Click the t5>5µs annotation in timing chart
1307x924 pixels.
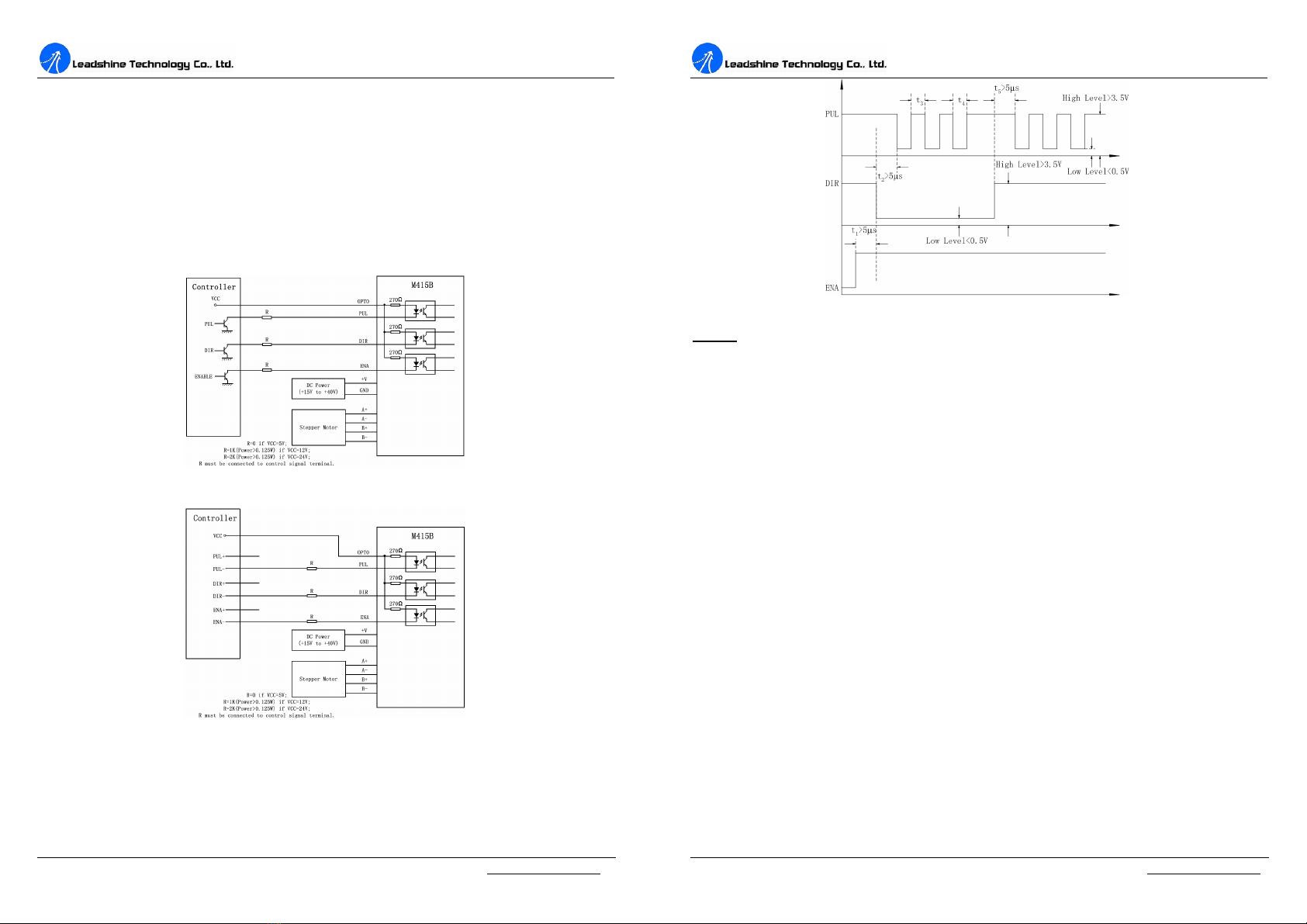(x=1006, y=88)
